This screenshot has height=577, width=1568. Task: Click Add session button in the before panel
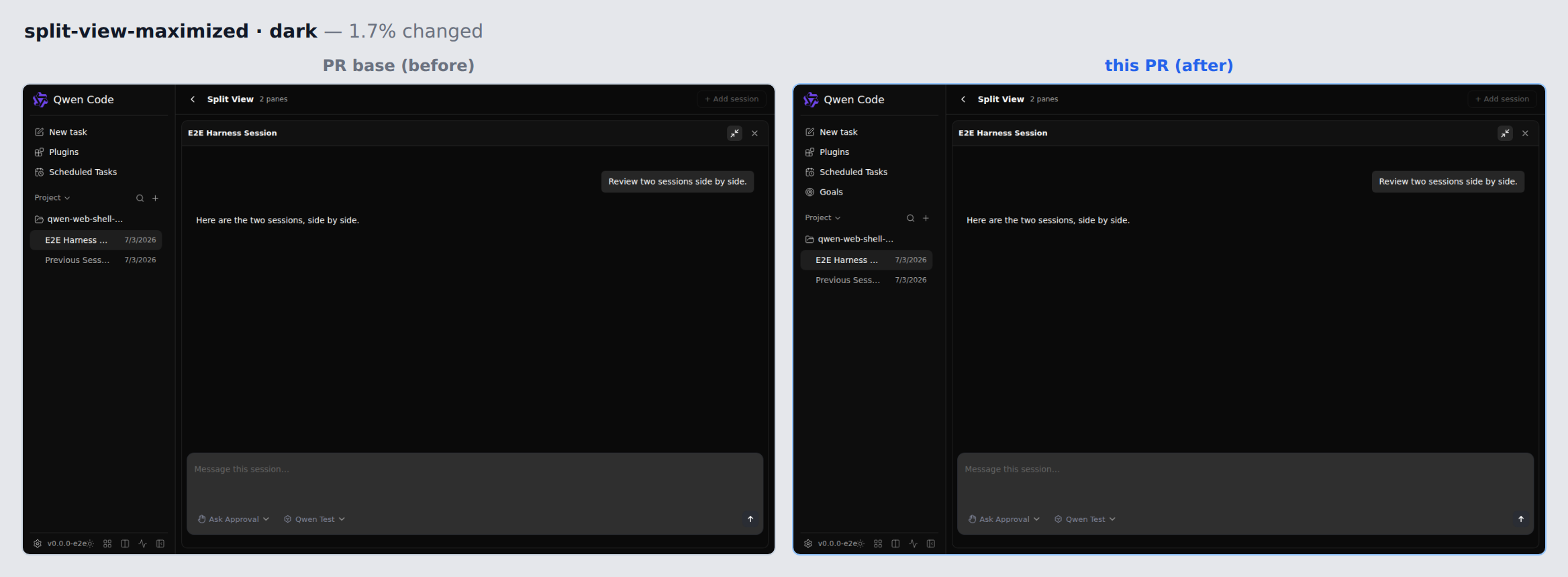732,99
